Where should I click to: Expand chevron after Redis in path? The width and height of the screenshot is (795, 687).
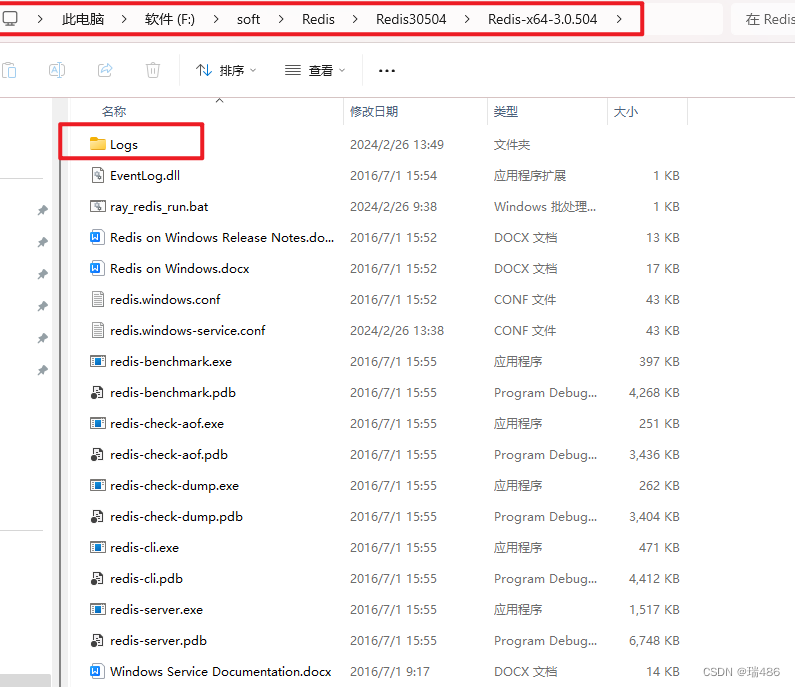355,19
